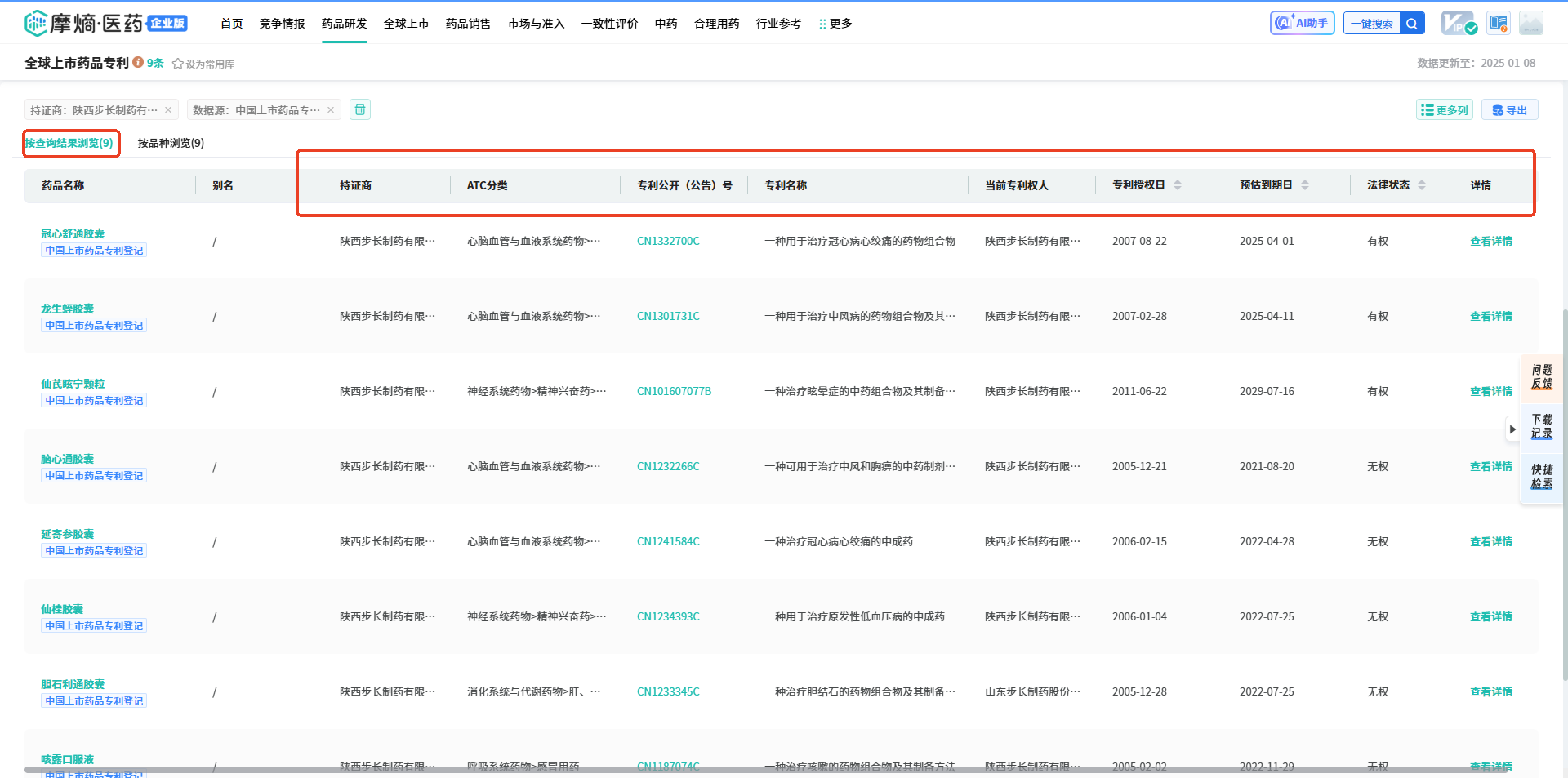Click the vertical page scrollbar
The height and width of the screenshot is (778, 1568).
(1565, 494)
